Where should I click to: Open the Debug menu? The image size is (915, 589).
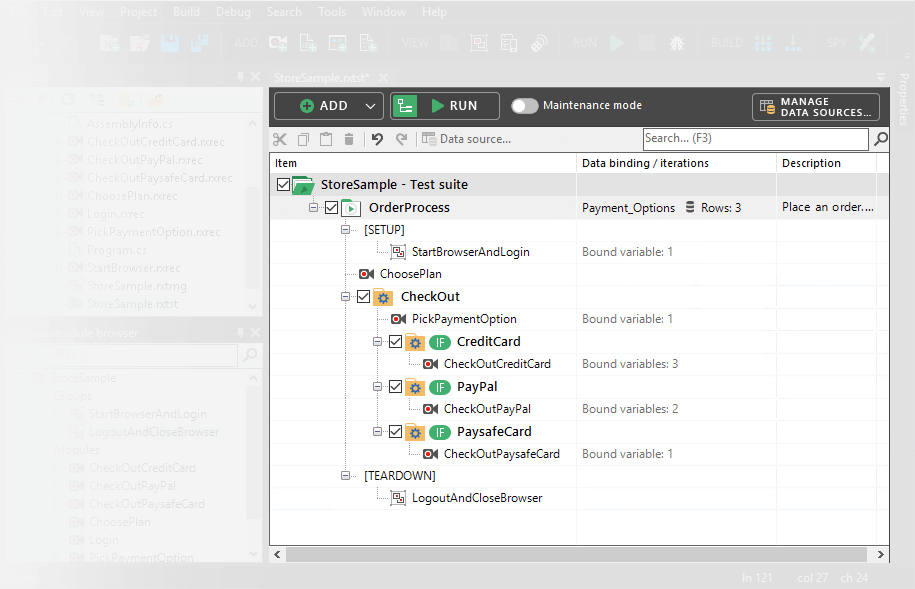pos(232,12)
